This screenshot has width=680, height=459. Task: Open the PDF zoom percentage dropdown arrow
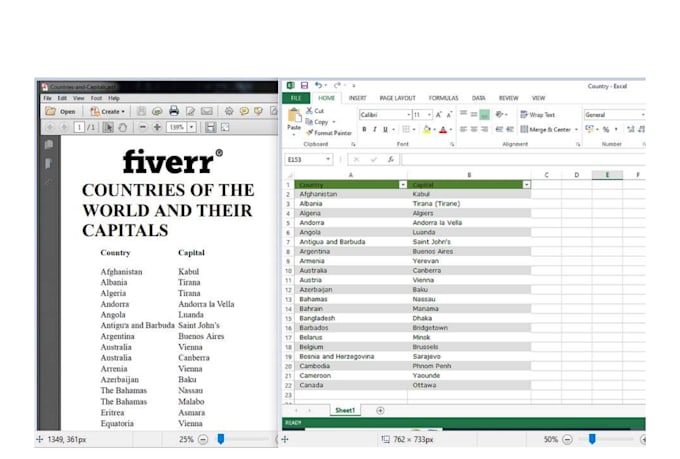tap(191, 127)
